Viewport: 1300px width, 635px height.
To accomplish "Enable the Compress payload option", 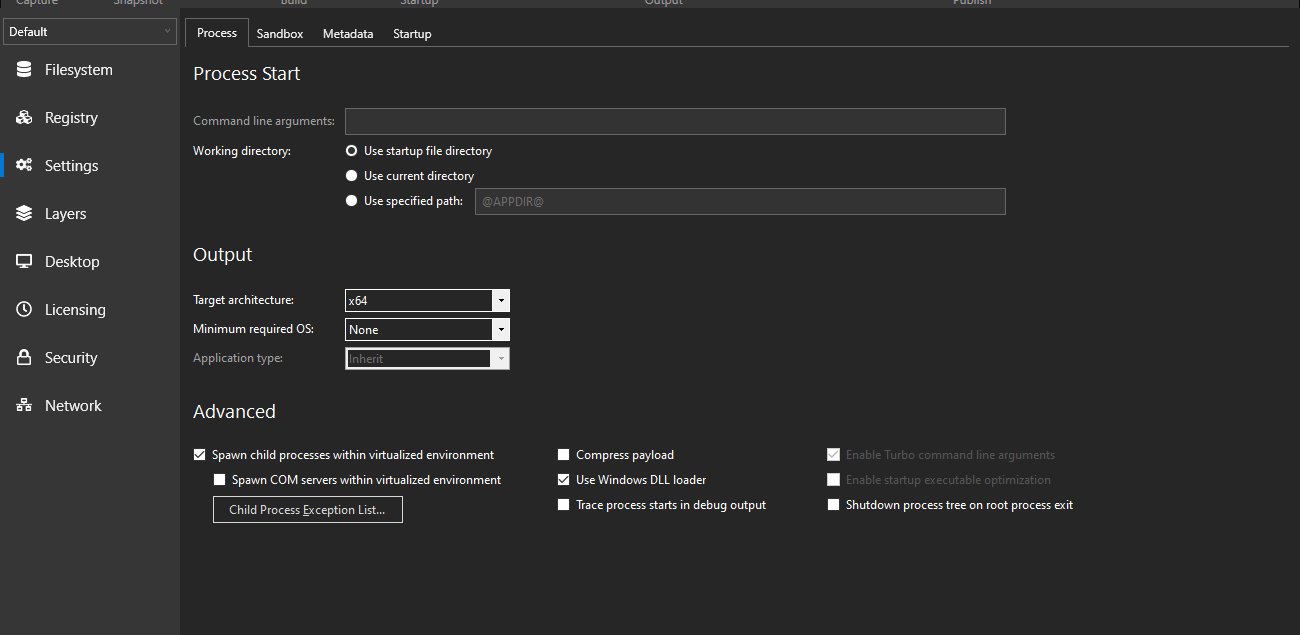I will coord(563,454).
